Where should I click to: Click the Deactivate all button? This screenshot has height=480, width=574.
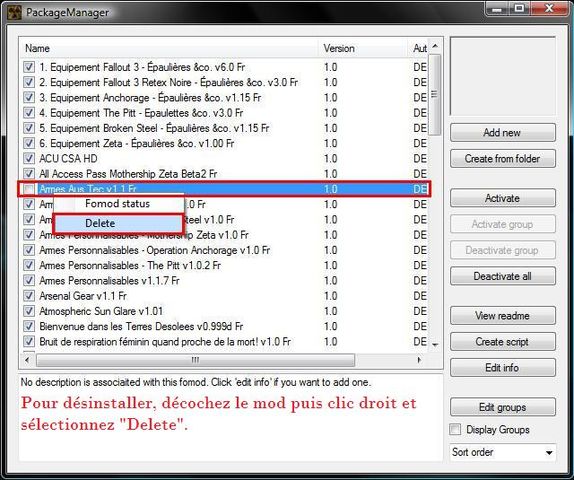point(502,276)
